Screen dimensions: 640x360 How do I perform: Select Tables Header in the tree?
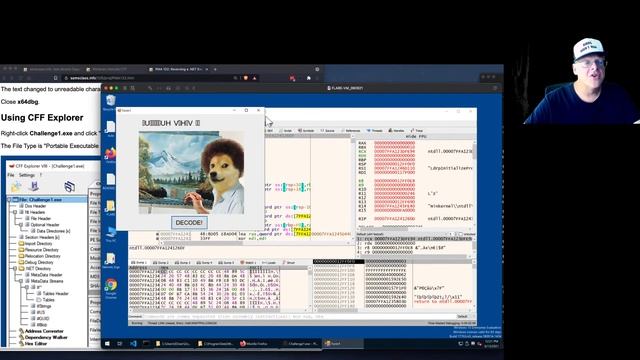[x=52, y=293]
